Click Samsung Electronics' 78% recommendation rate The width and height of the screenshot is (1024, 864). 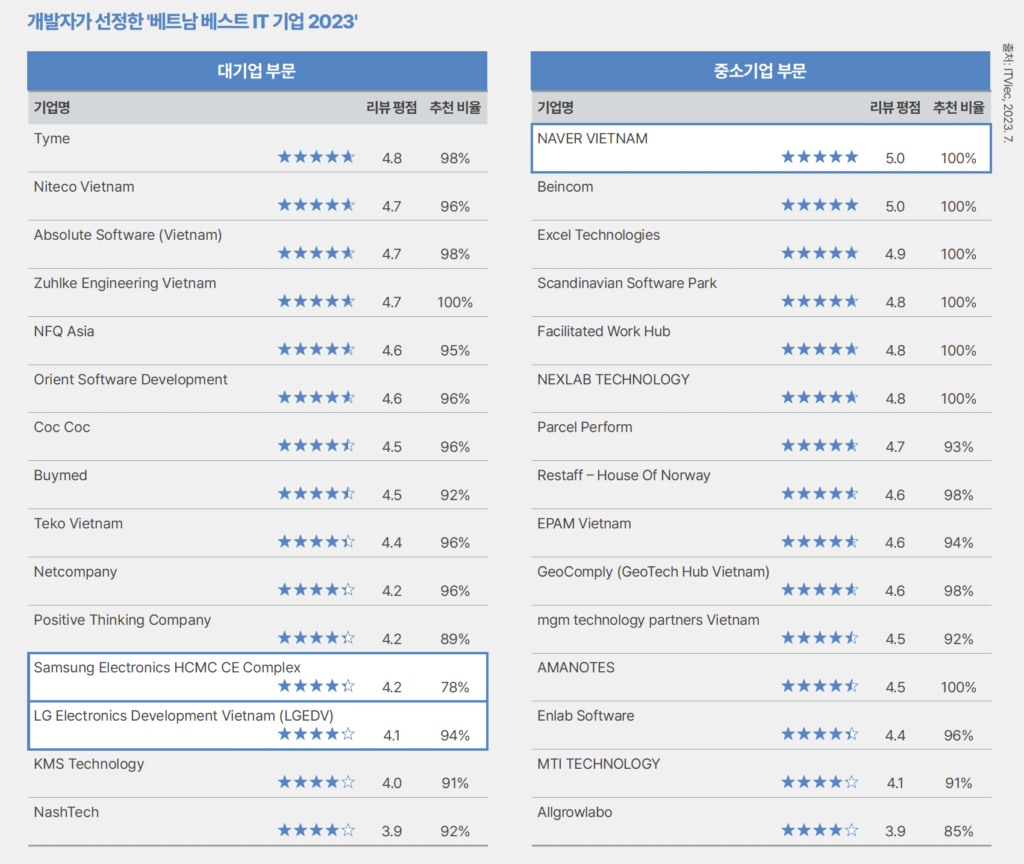[x=455, y=687]
